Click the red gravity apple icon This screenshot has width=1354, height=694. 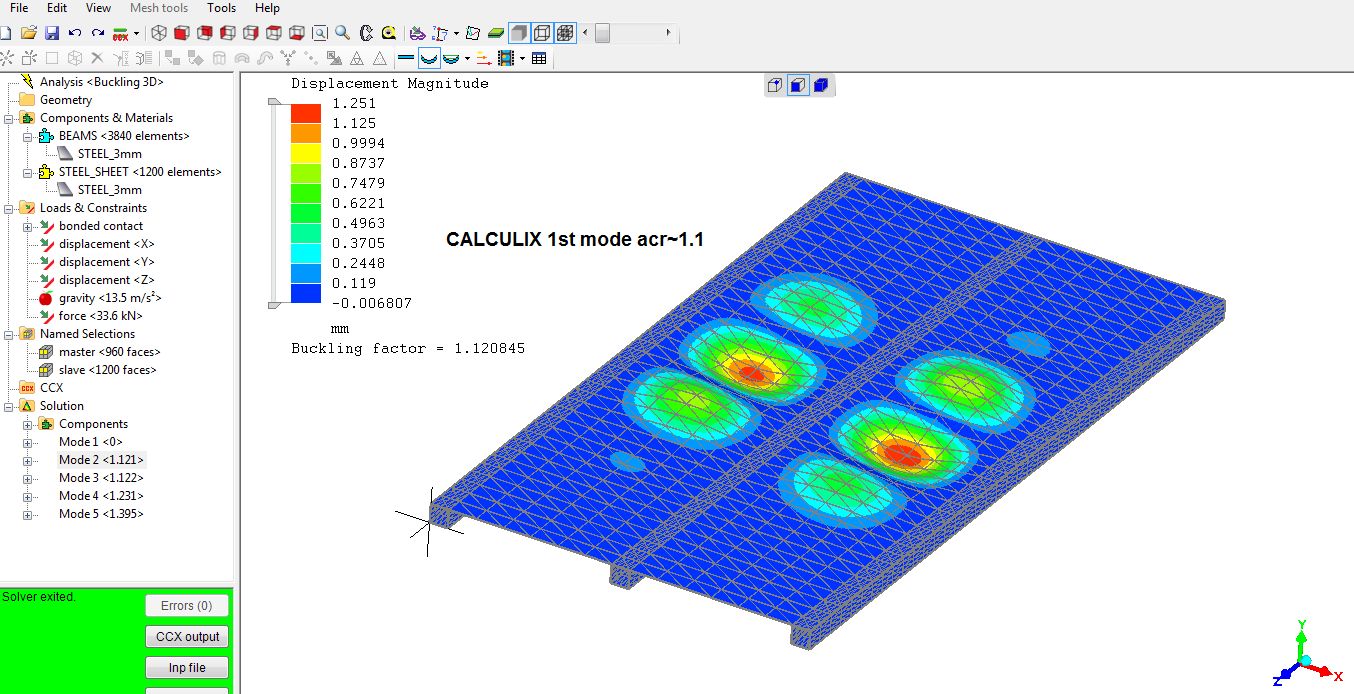tap(46, 298)
